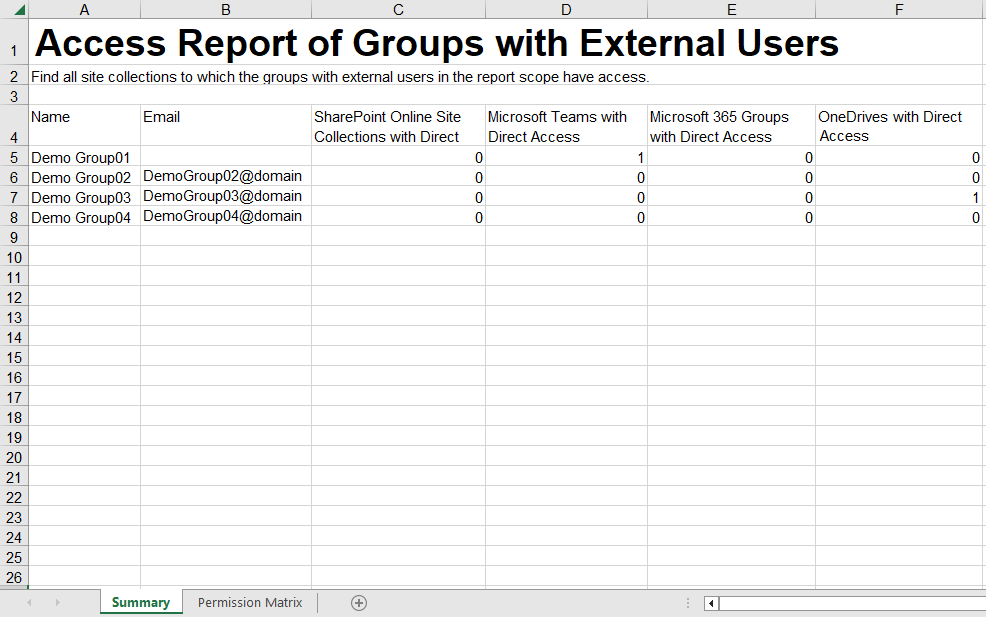Select the Email column header cell
Viewport: 986px width, 617px height.
click(225, 126)
